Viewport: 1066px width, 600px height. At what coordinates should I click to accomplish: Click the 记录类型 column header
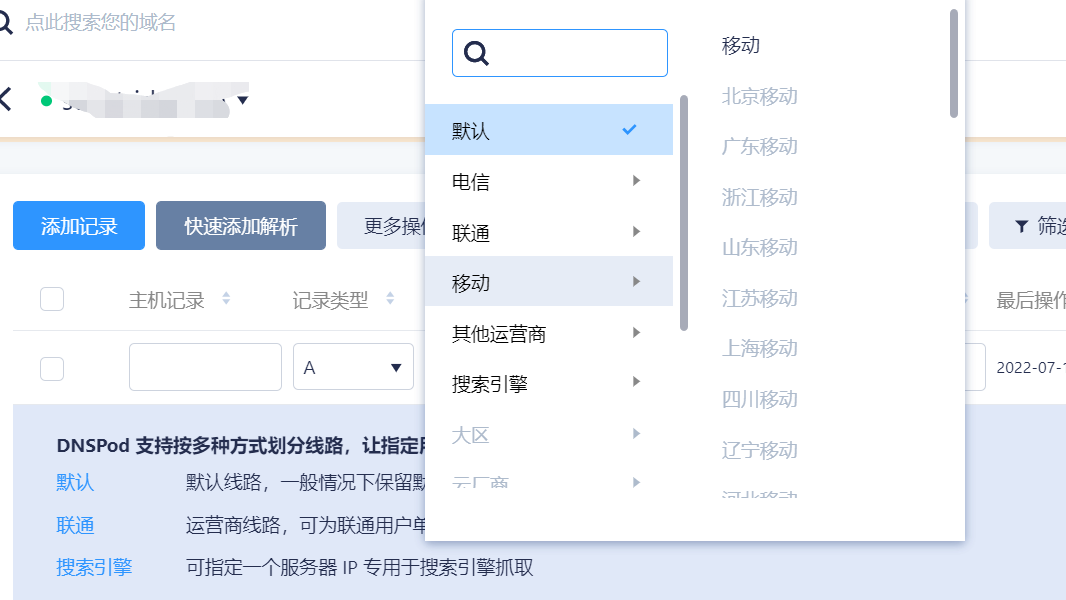[x=330, y=300]
